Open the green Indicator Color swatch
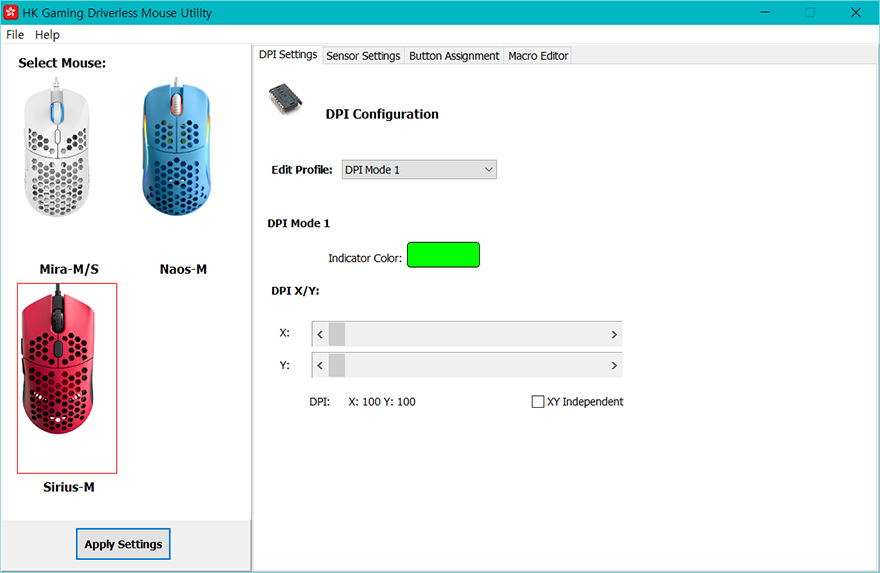Image resolution: width=880 pixels, height=573 pixels. [443, 255]
